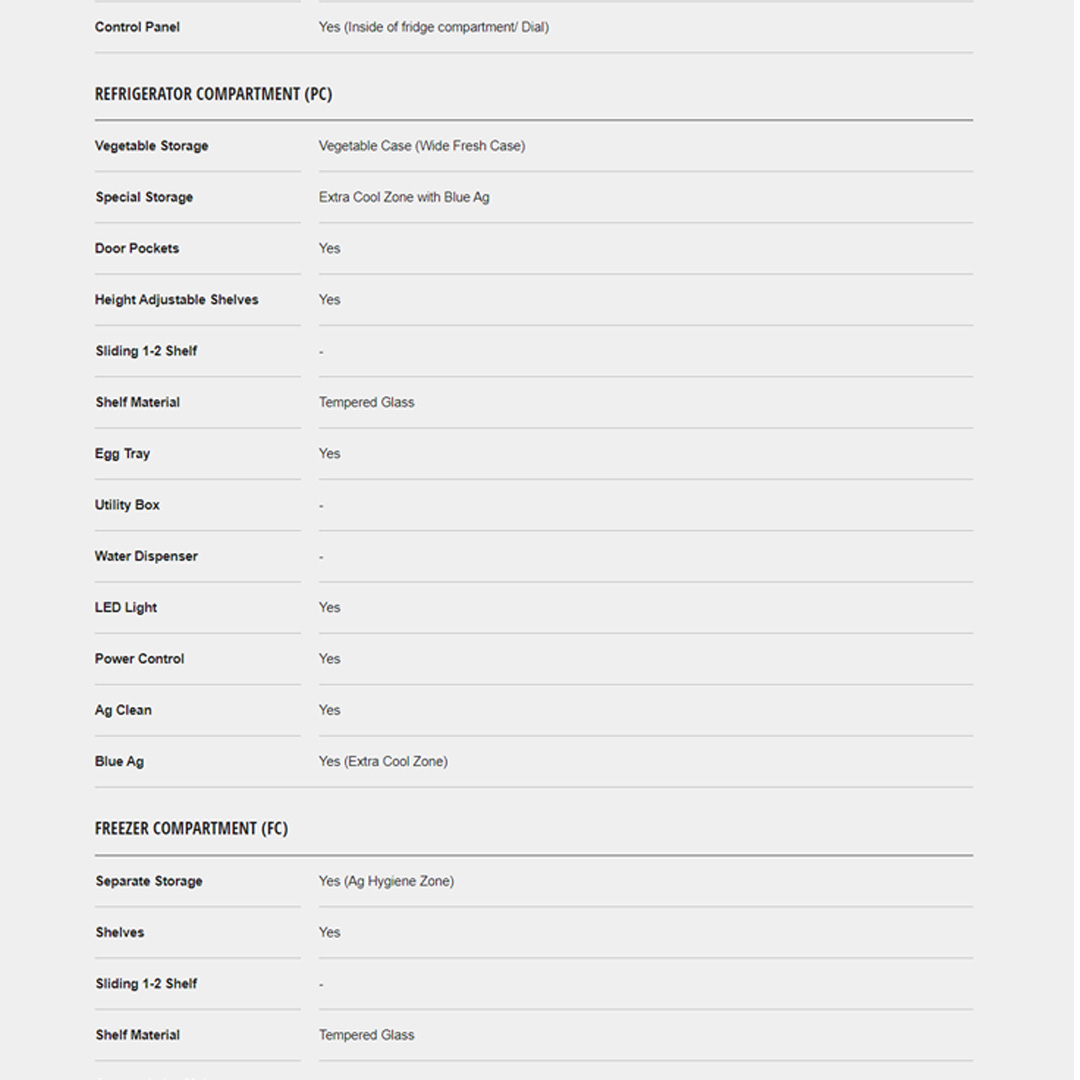Image resolution: width=1080 pixels, height=1080 pixels.
Task: Select the Control Panel row label
Action: point(137,27)
